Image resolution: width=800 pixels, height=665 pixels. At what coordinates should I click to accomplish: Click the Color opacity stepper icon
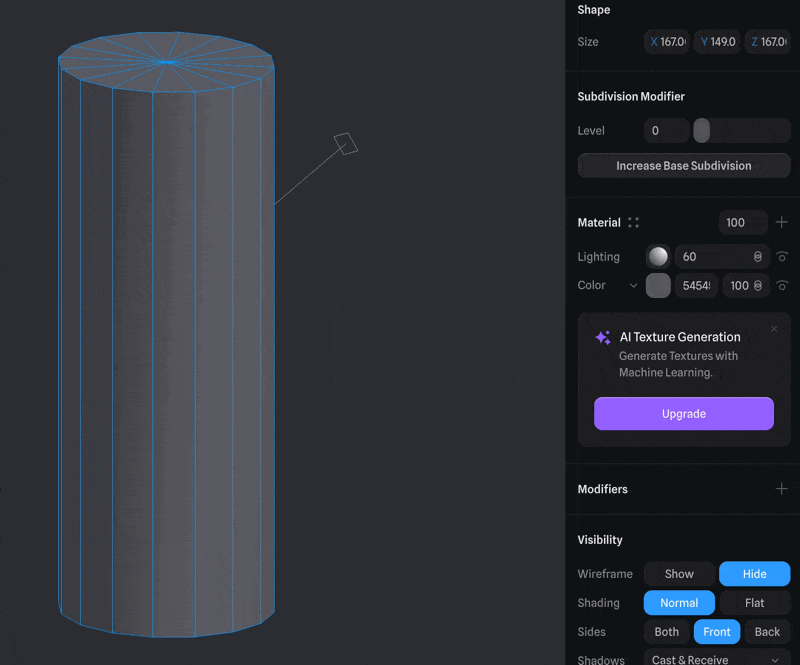click(757, 286)
